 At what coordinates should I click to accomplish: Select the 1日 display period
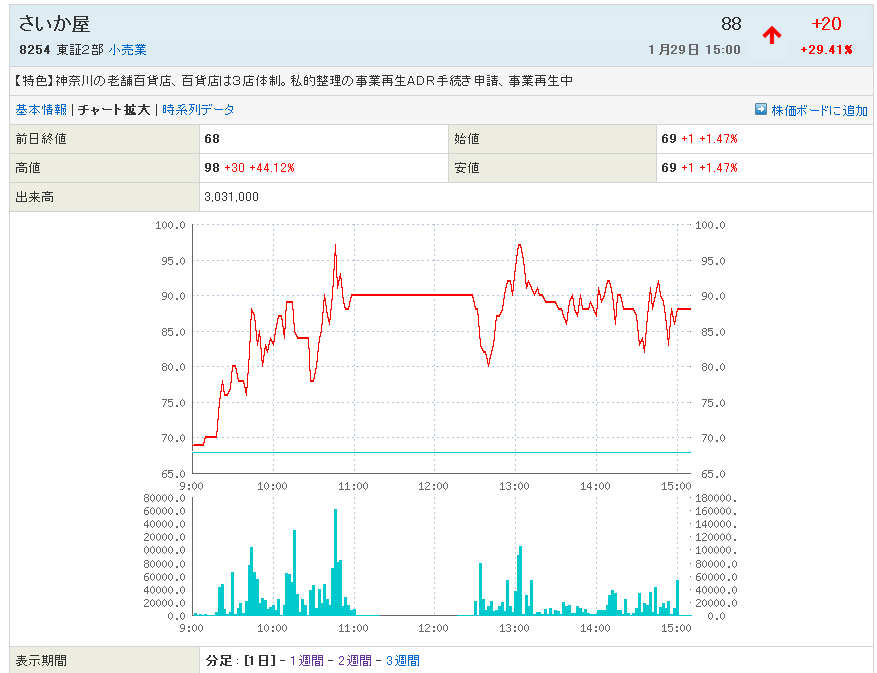point(260,660)
